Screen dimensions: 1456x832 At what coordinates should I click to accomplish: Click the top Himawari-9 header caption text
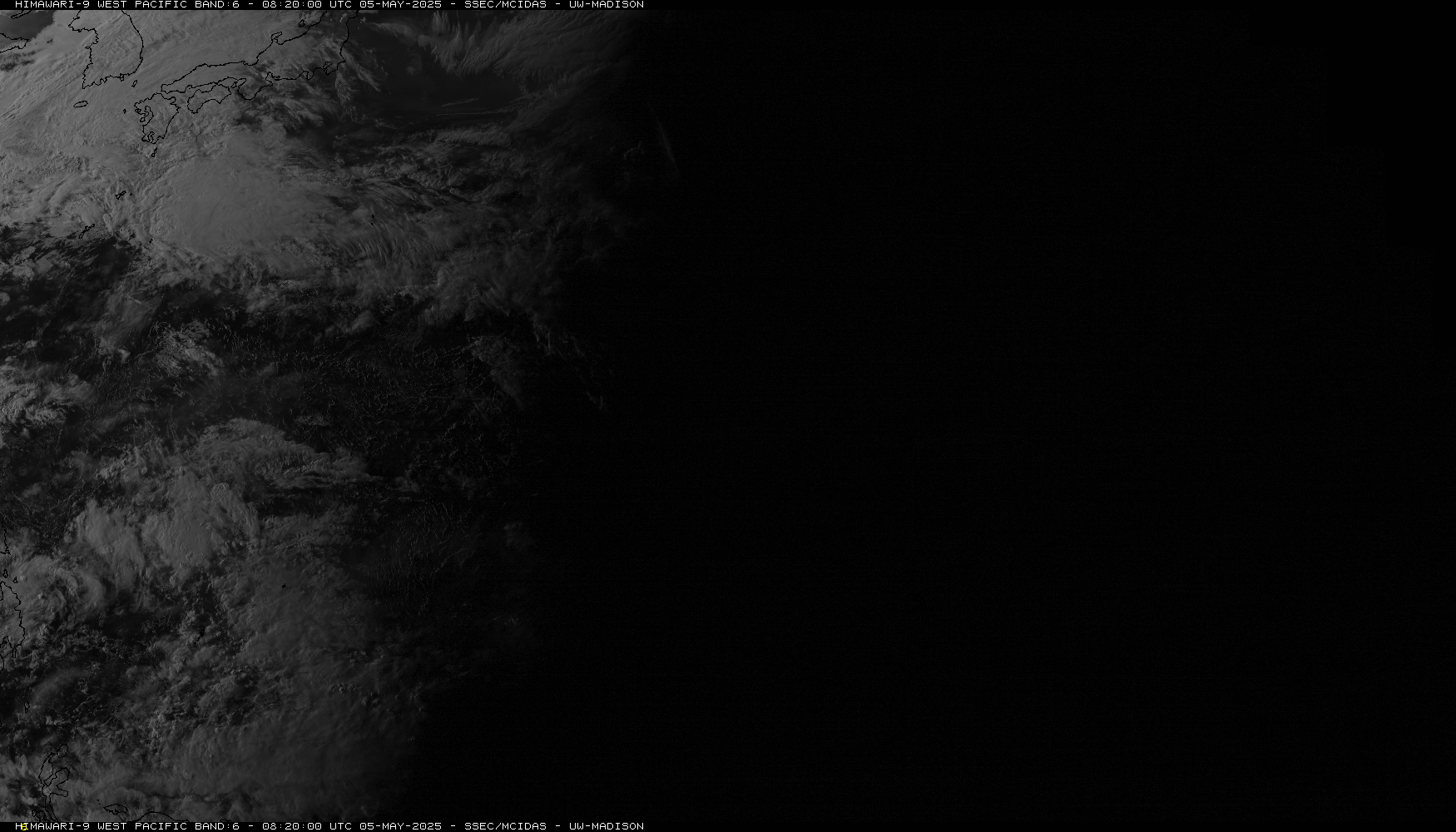[329, 4]
